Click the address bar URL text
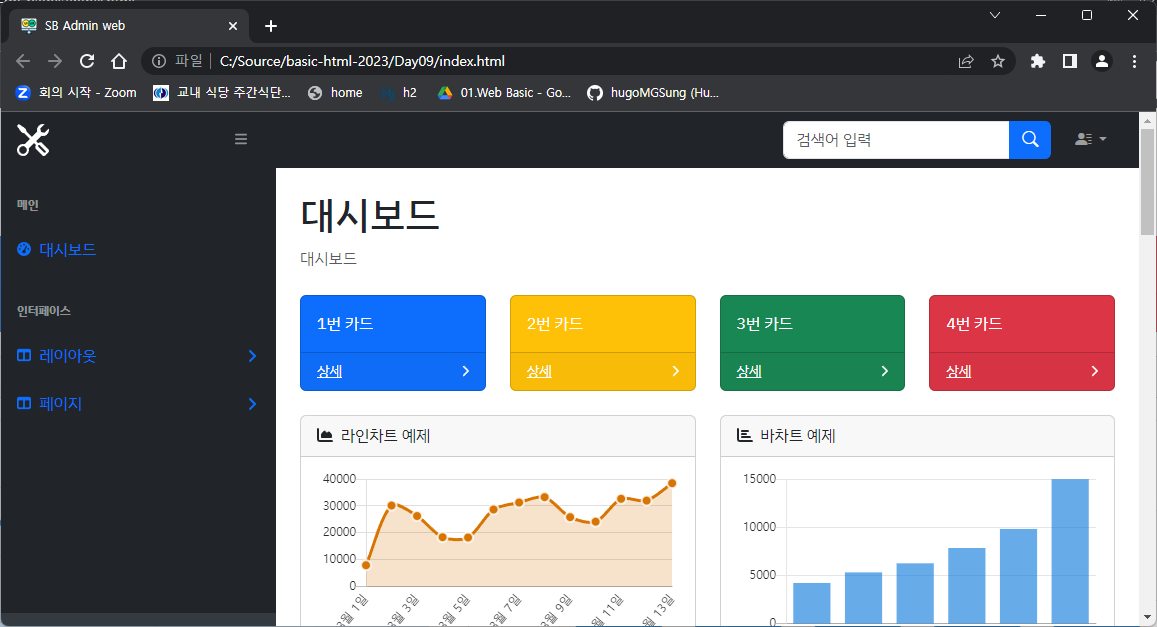This screenshot has height=627, width=1157. coord(362,61)
